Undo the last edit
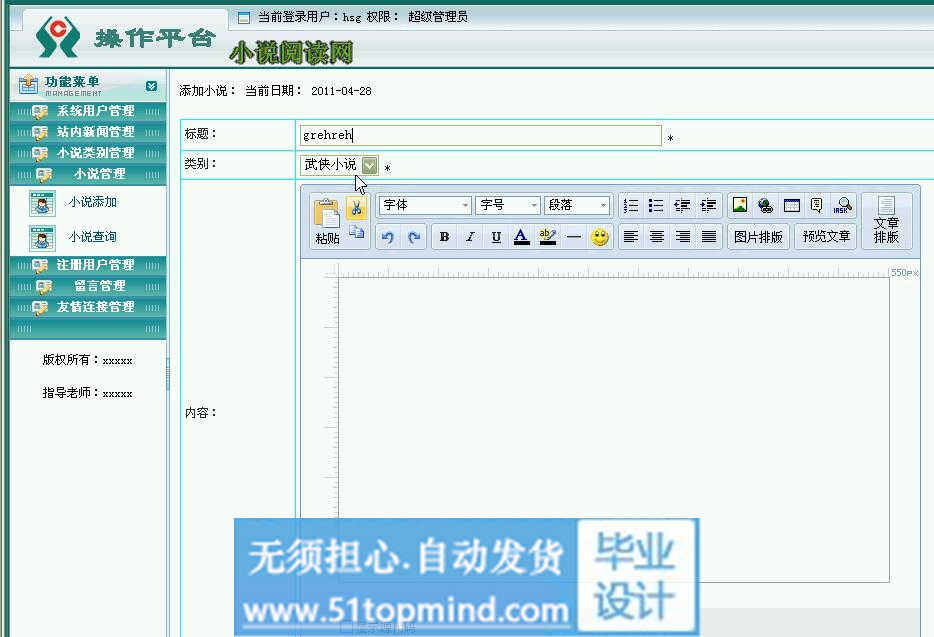Viewport: 934px width, 637px height. click(x=388, y=237)
